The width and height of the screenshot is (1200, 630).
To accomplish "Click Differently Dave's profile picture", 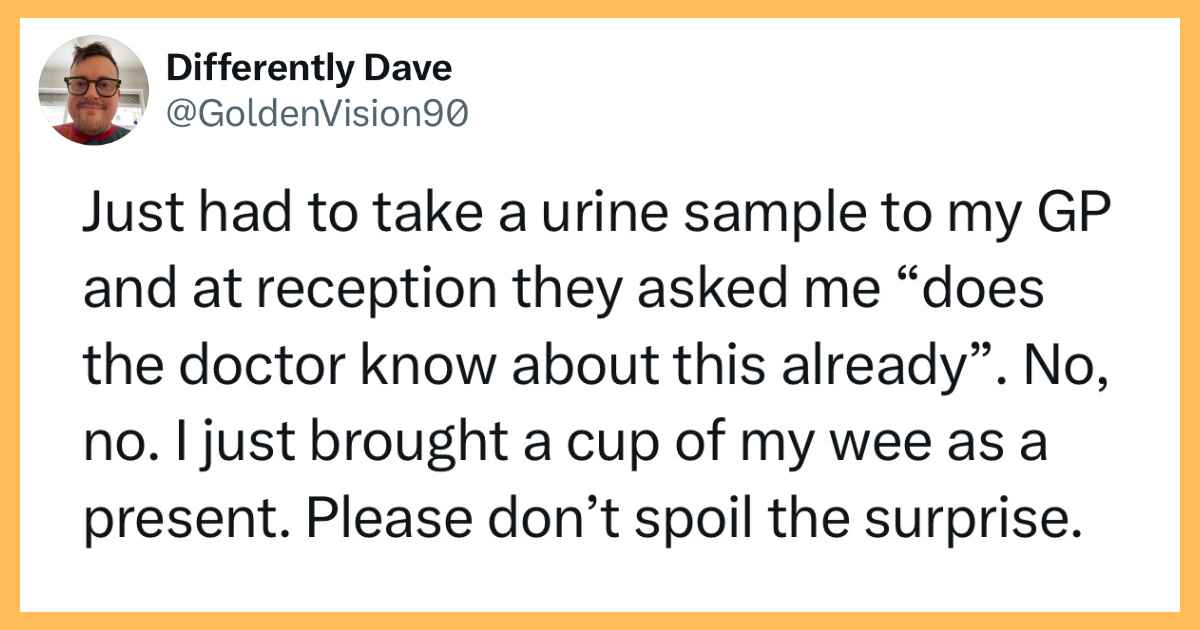I will tap(94, 91).
